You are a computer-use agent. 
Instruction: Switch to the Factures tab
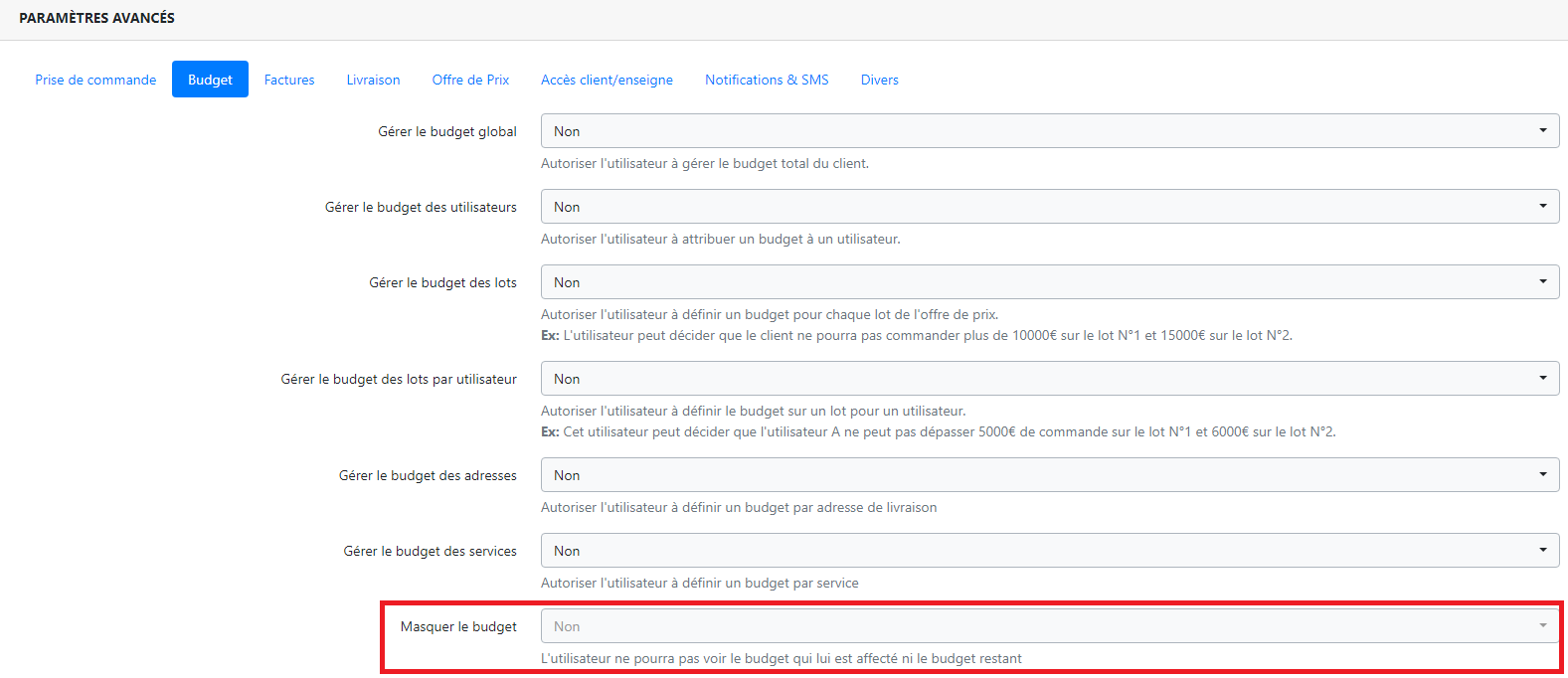coord(289,80)
